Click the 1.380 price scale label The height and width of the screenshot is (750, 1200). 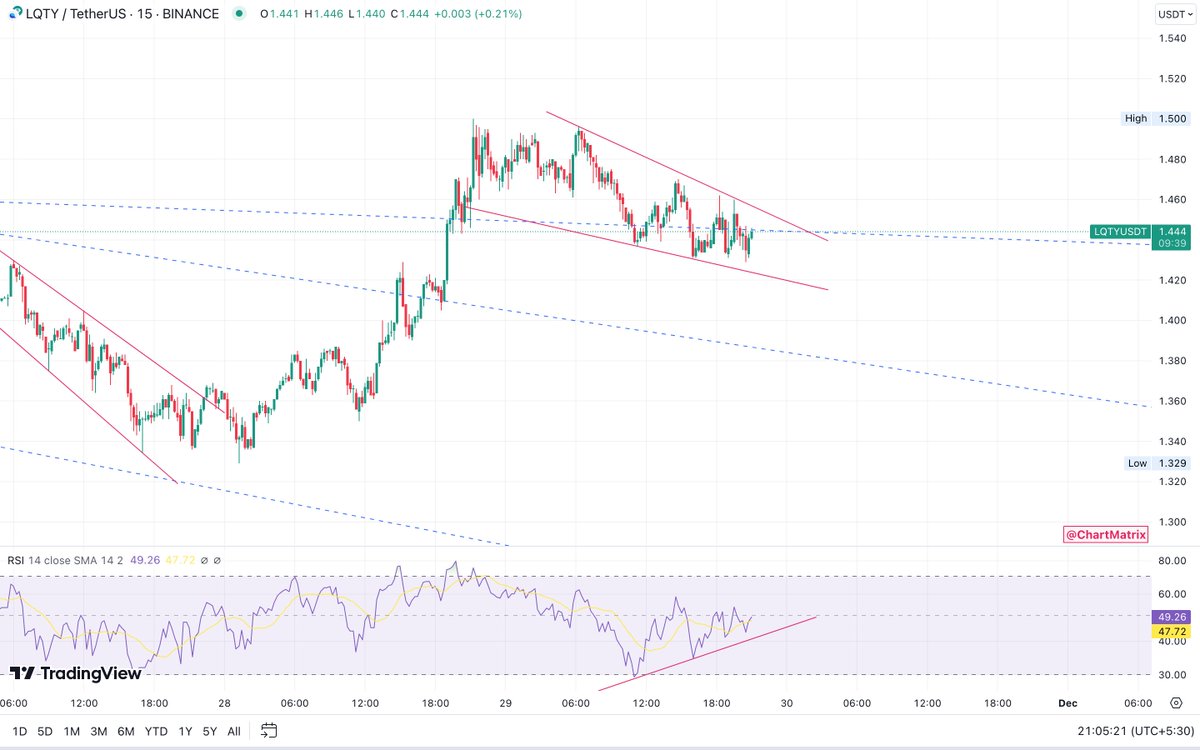[x=1172, y=360]
